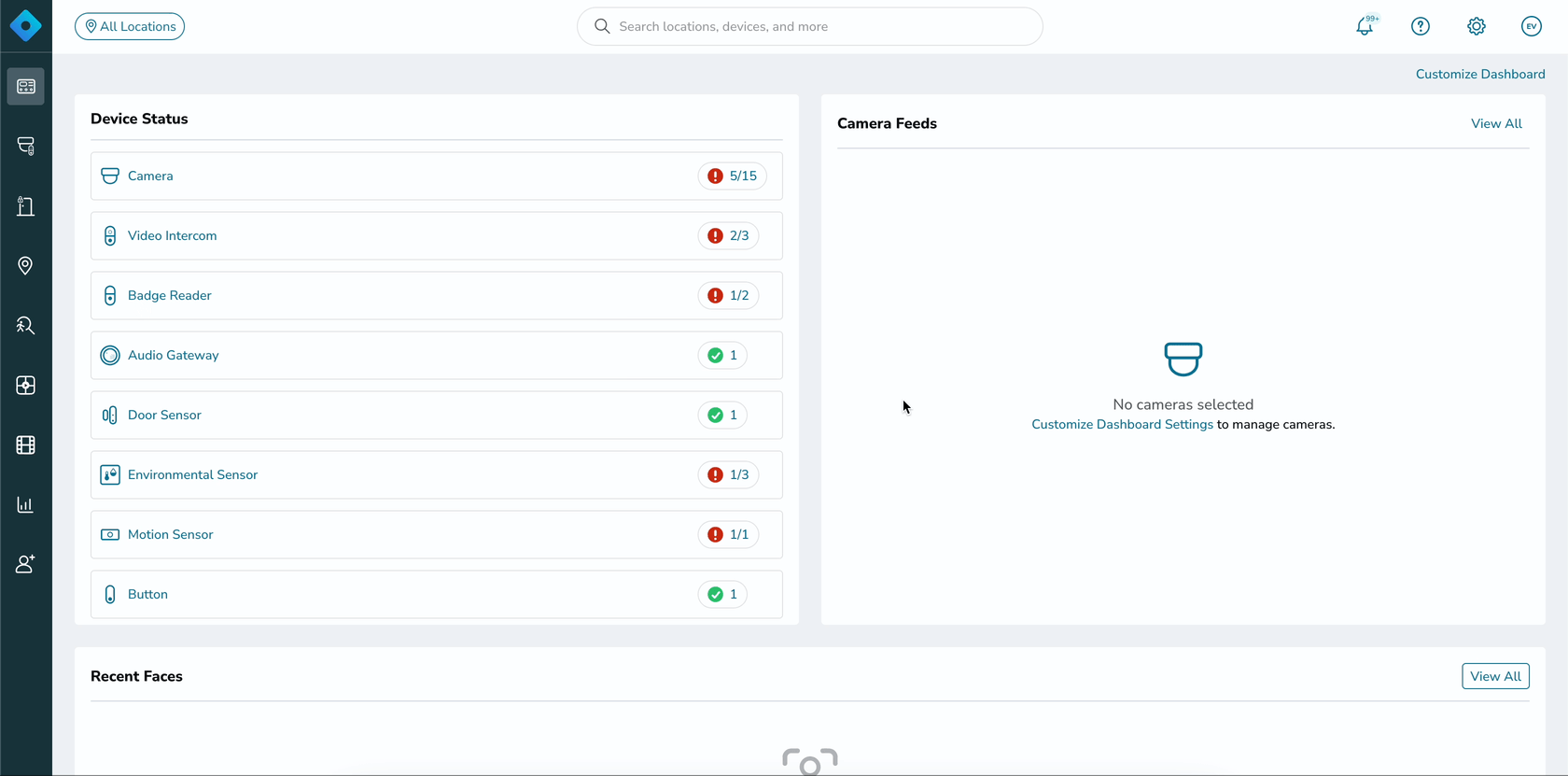The width and height of the screenshot is (1568, 776).
Task: Open the locations pin sidebar icon
Action: click(26, 265)
